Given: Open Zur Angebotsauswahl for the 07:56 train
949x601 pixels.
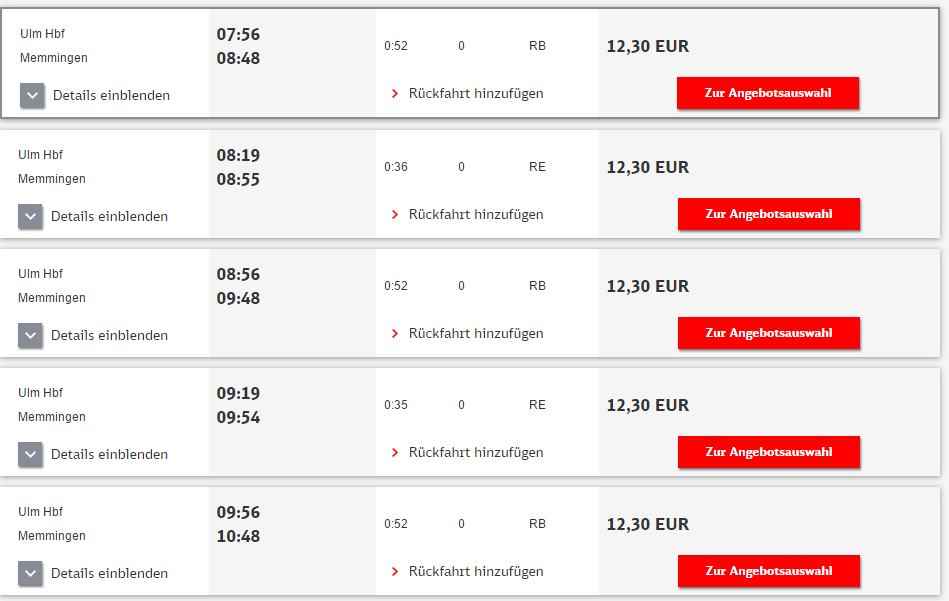Looking at the screenshot, I should click(x=767, y=93).
